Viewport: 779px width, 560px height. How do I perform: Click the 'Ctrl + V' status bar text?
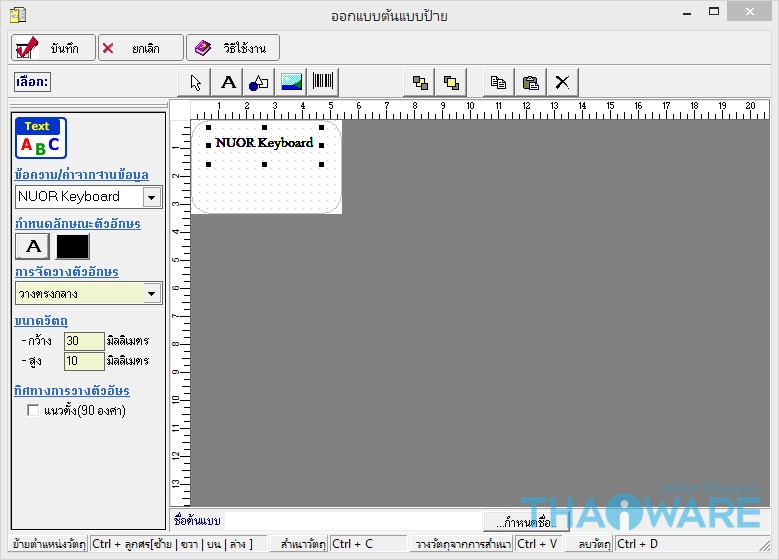click(537, 544)
